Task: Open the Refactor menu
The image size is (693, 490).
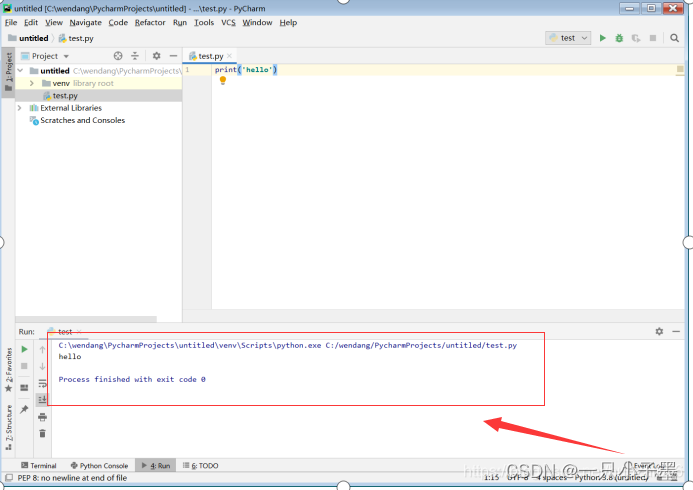Action: click(x=150, y=23)
